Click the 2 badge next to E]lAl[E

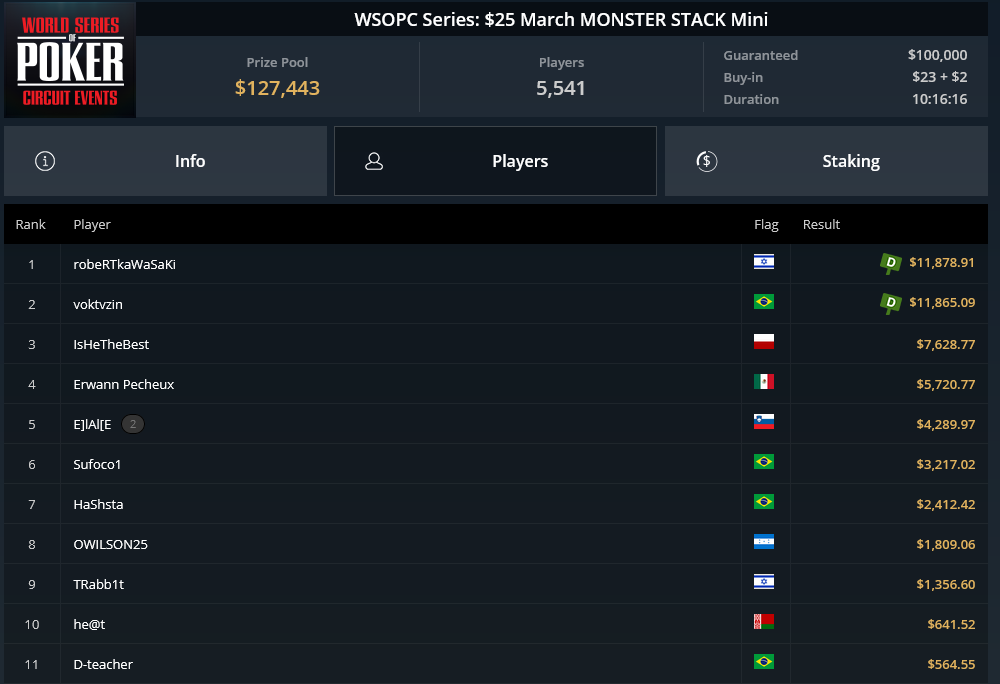click(x=133, y=424)
